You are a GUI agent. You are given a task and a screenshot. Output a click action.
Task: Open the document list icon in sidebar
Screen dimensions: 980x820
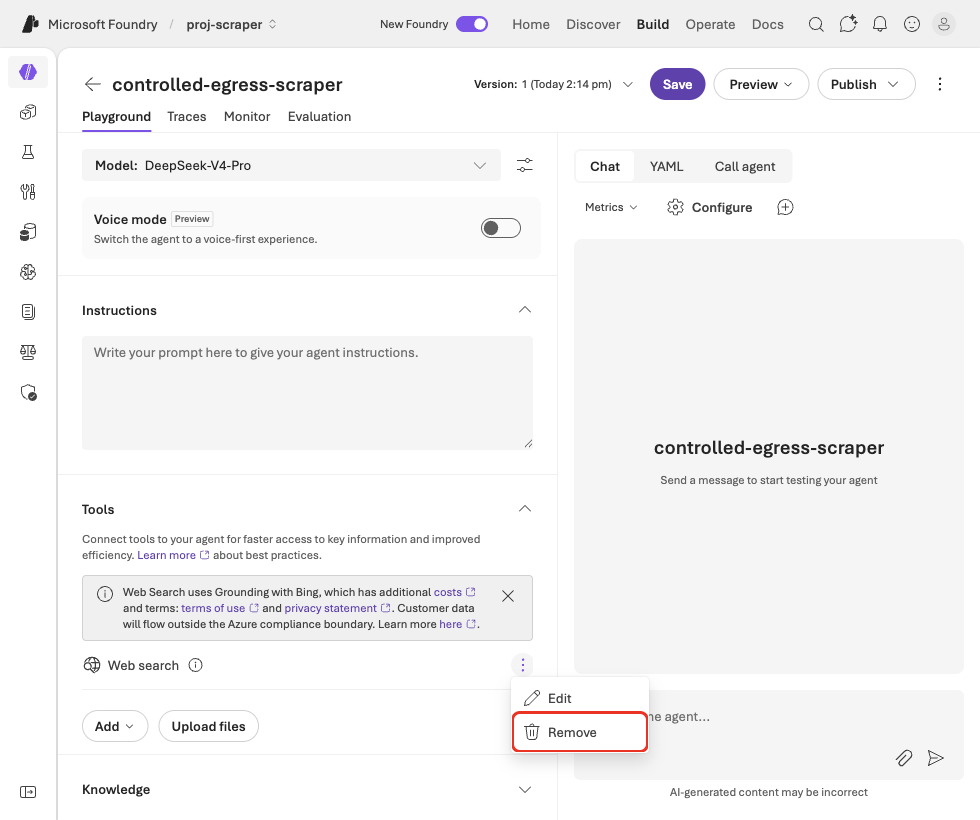click(x=28, y=312)
